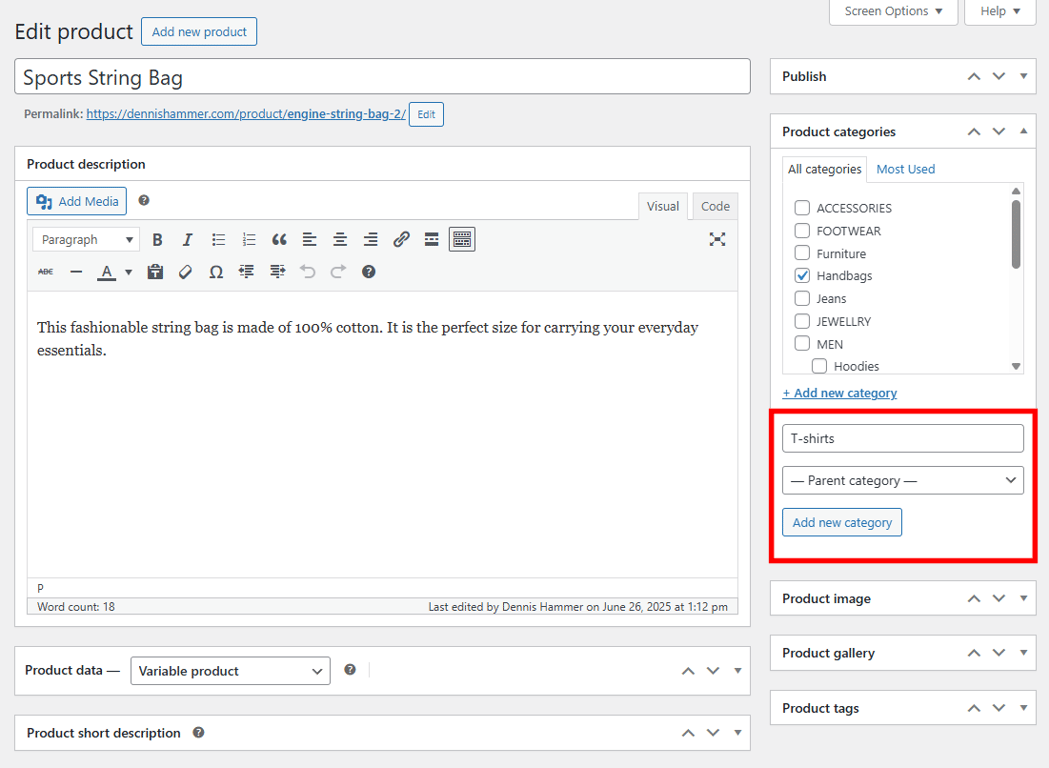Apply strikethrough formatting
This screenshot has height=768, width=1049.
click(x=45, y=271)
